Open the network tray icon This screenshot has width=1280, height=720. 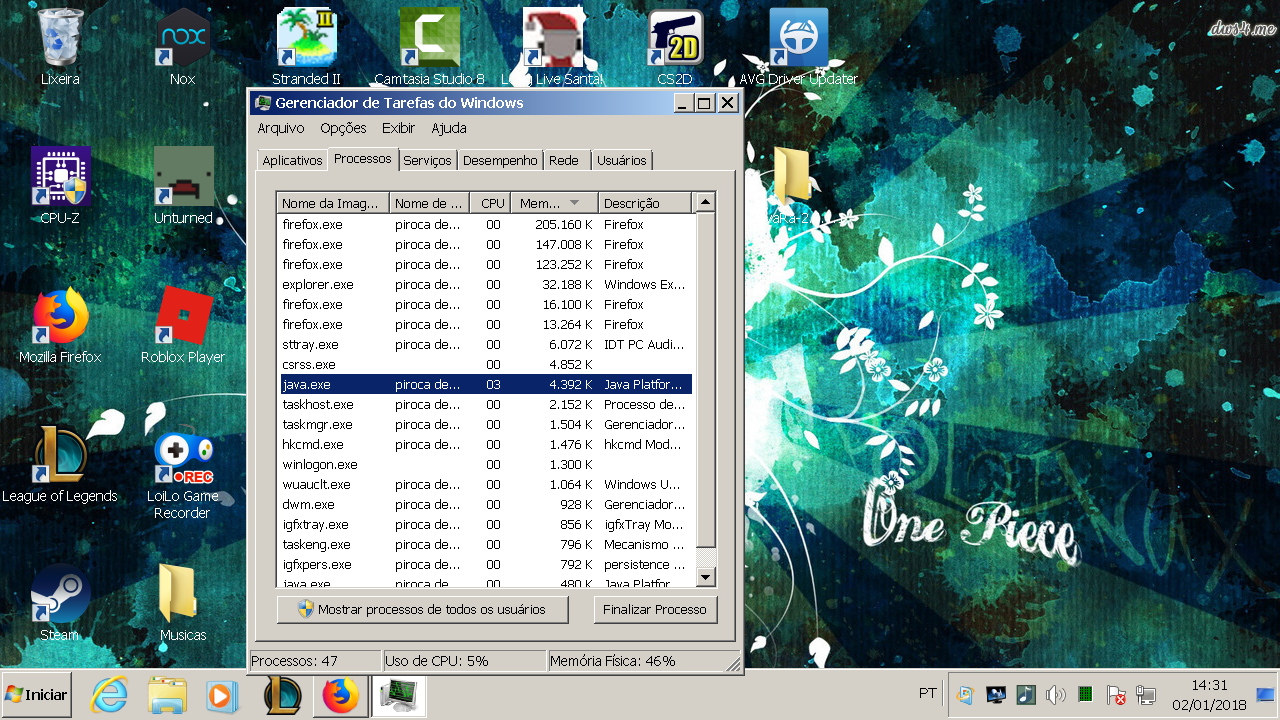(x=1146, y=694)
